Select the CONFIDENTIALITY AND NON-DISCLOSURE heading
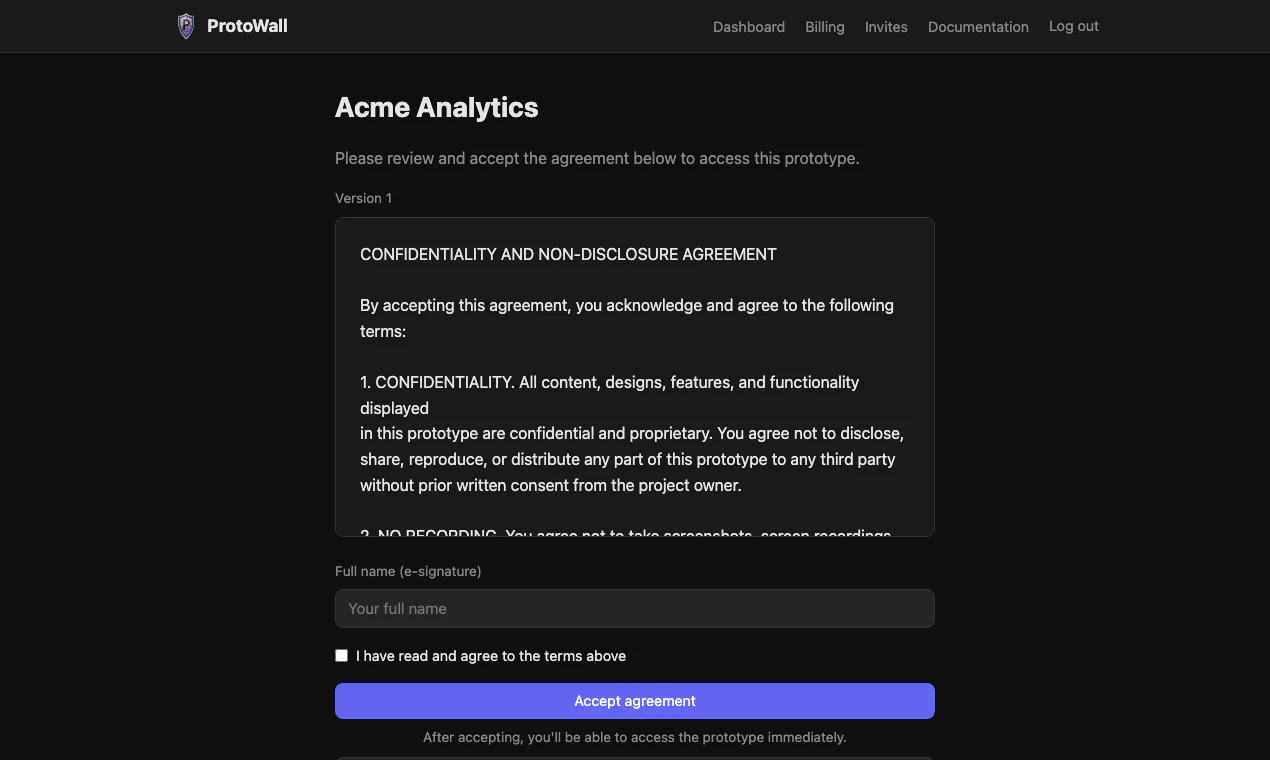1270x760 pixels. (x=568, y=254)
